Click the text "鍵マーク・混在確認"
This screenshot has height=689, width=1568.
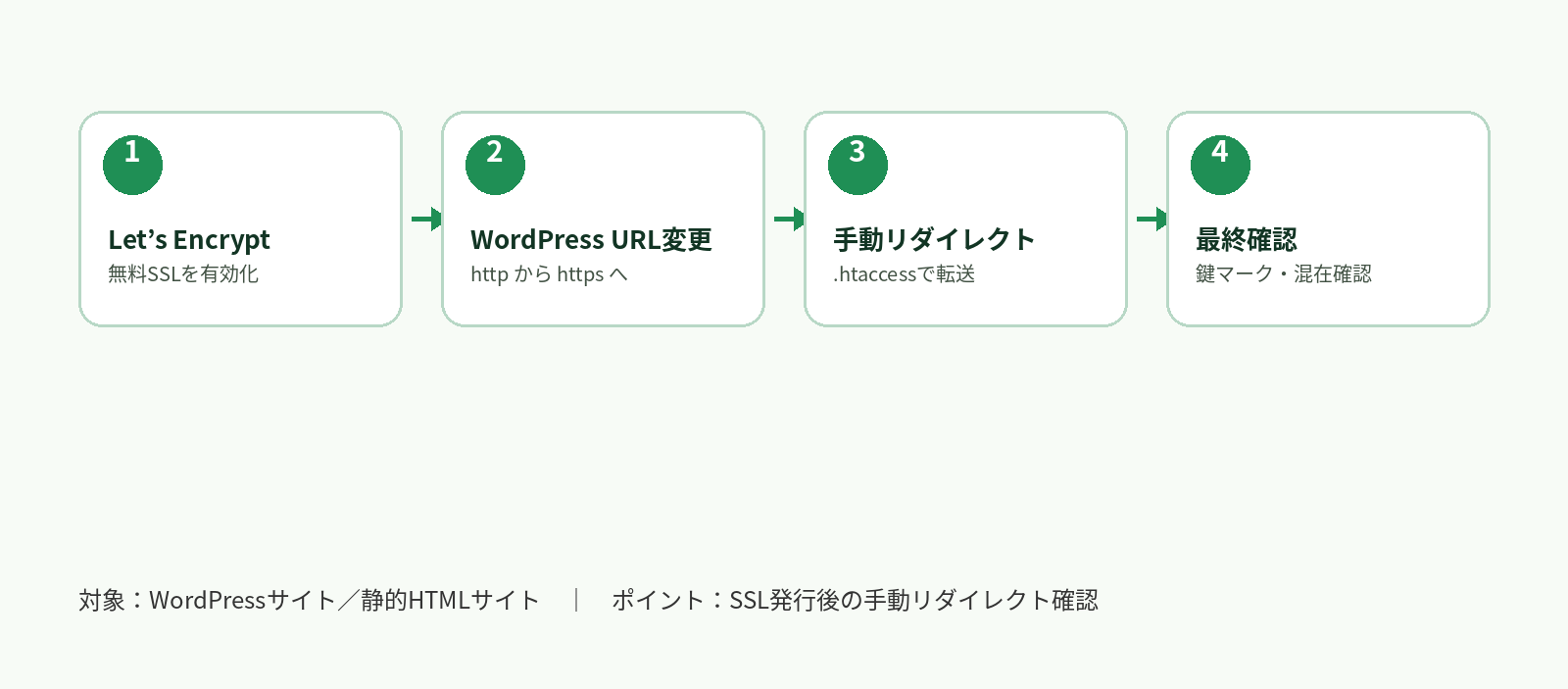1283,274
